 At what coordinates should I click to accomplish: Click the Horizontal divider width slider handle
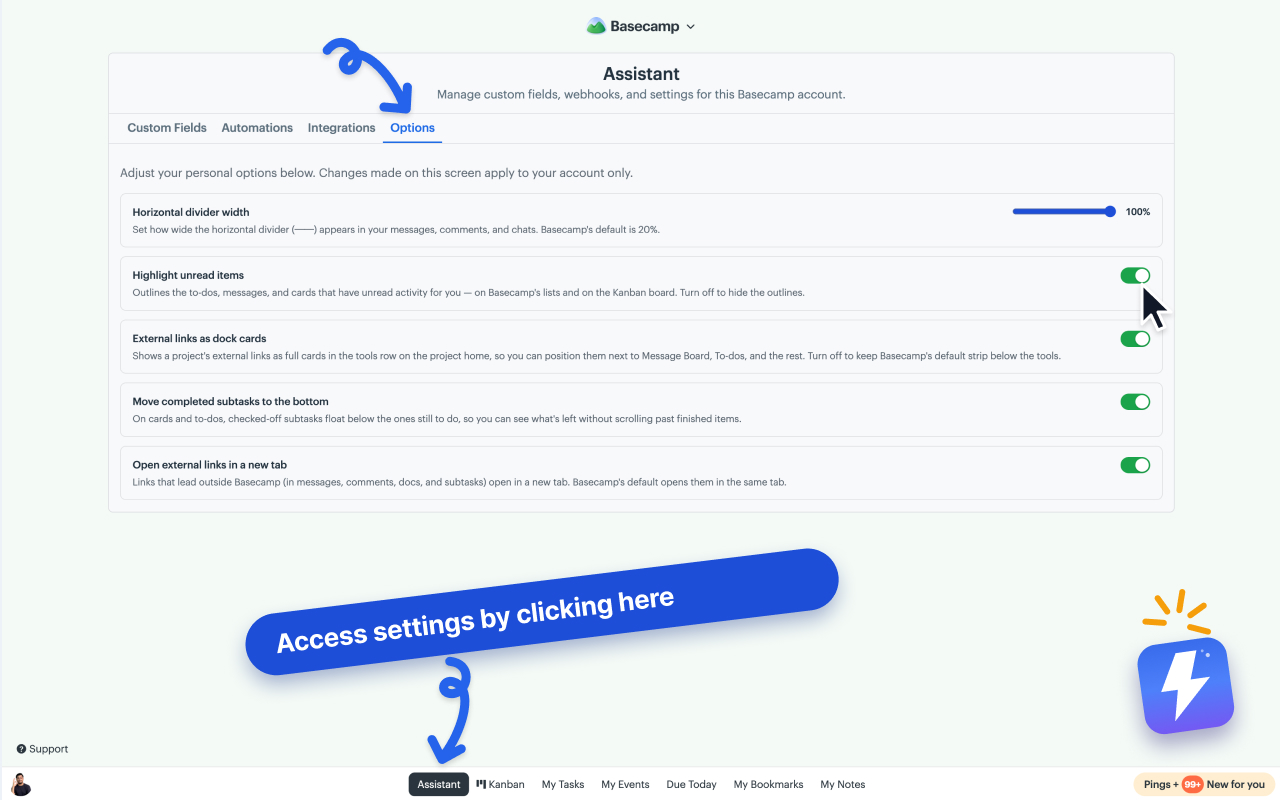1110,212
